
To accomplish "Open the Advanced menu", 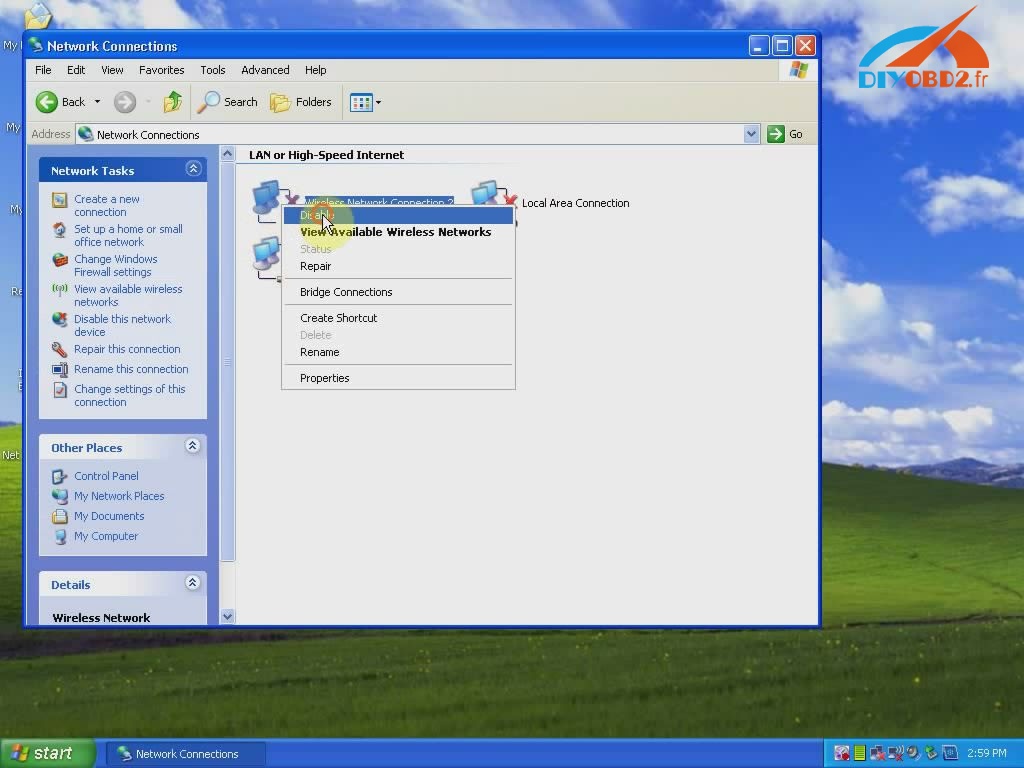I will click(x=264, y=70).
